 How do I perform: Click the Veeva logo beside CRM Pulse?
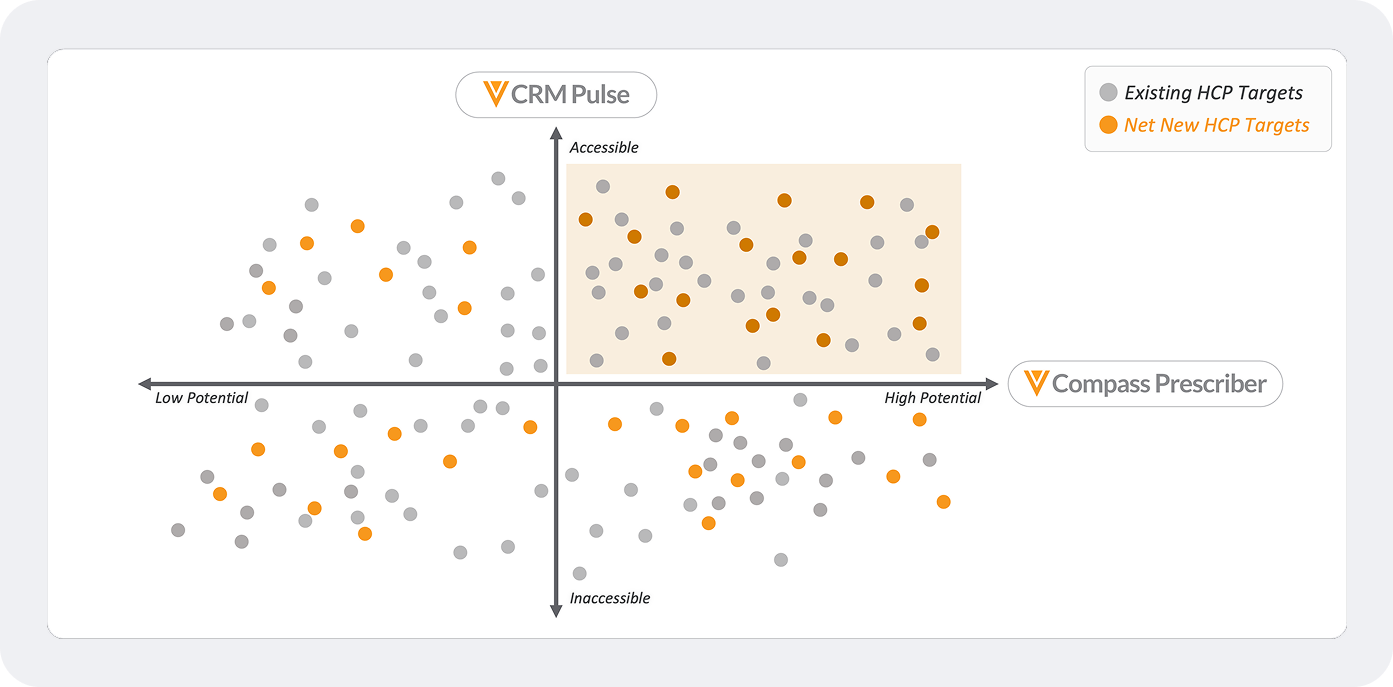click(x=495, y=94)
